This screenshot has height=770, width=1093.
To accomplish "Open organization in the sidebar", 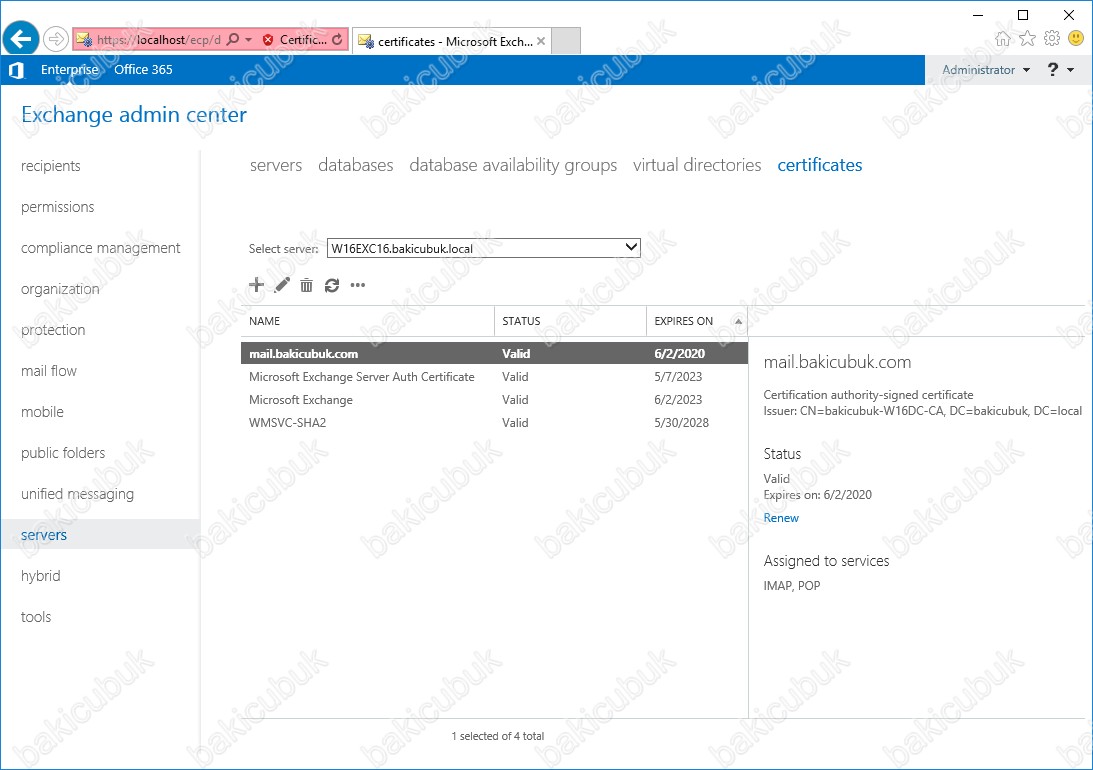I will click(x=60, y=289).
